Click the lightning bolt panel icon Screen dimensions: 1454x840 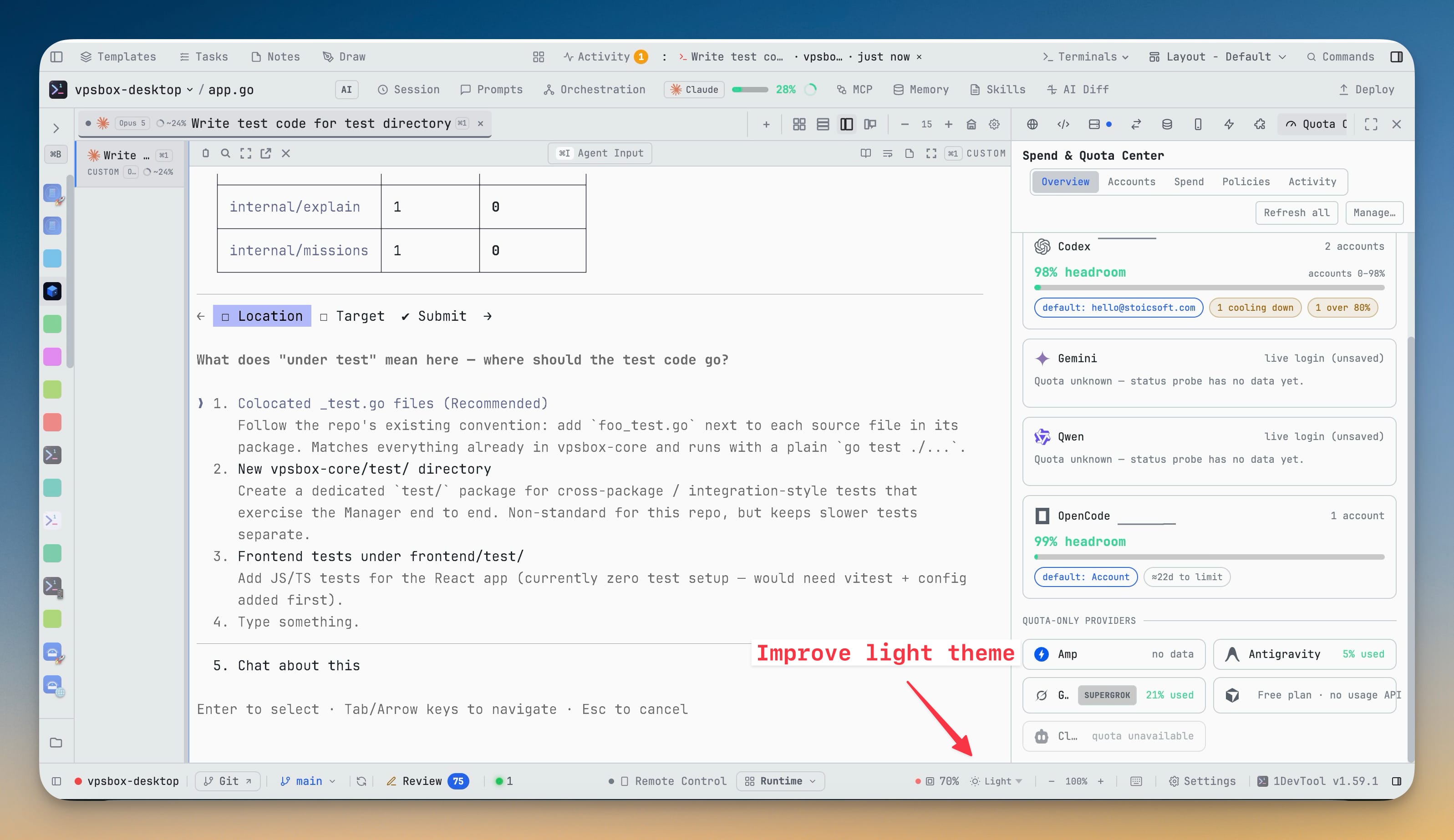click(1229, 124)
